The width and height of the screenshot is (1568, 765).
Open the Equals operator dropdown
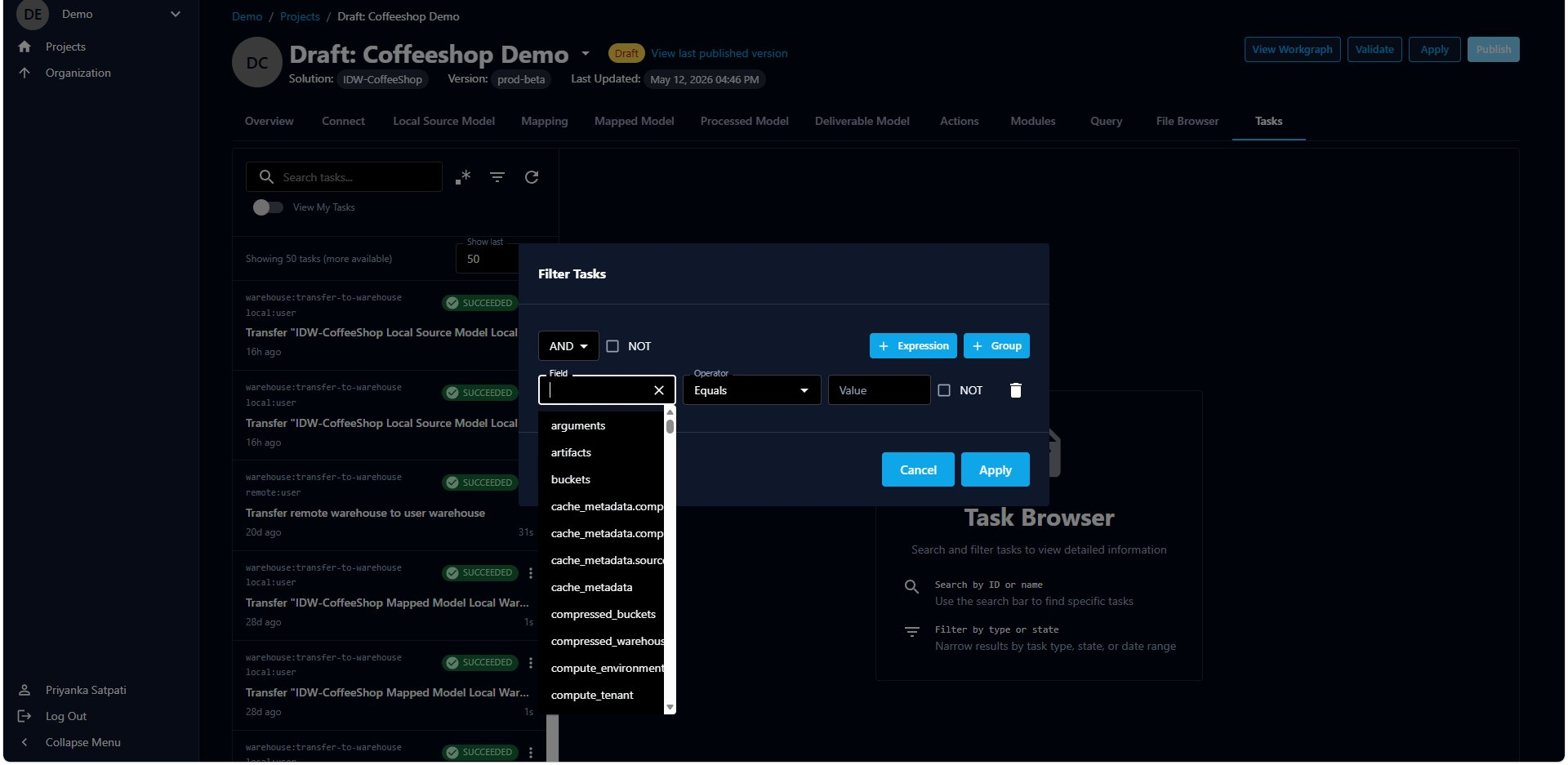tap(751, 390)
